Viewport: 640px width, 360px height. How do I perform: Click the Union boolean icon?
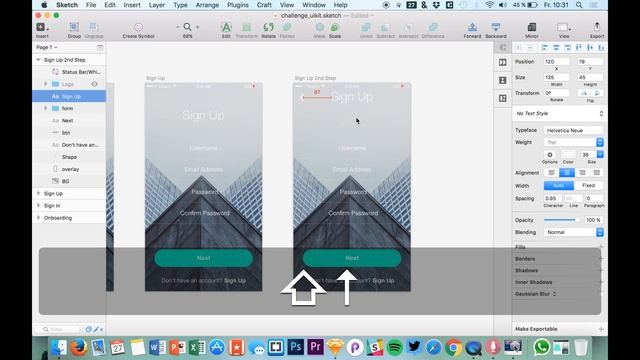(x=366, y=27)
